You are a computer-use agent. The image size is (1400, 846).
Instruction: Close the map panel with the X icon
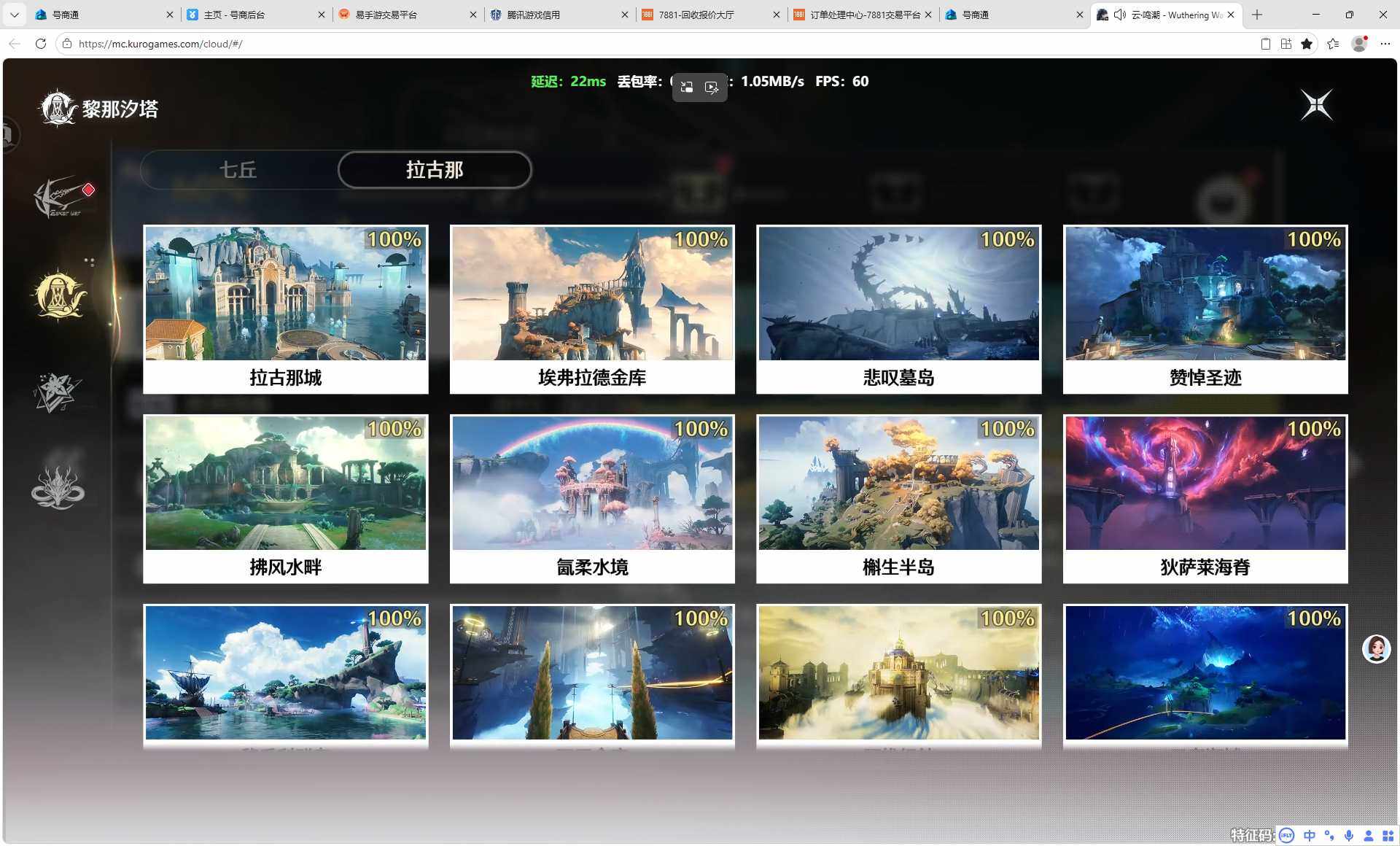coord(1317,105)
